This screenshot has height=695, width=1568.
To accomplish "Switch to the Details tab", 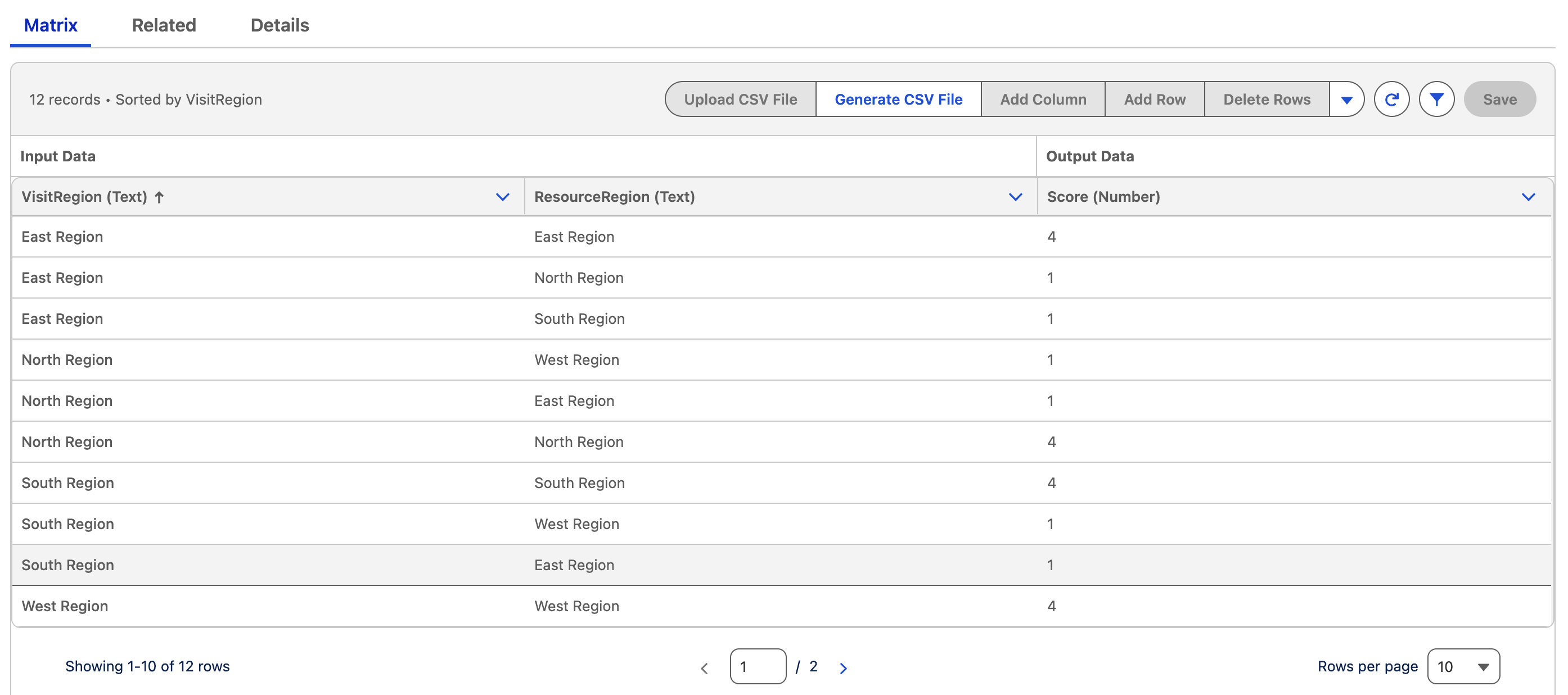I will coord(280,25).
